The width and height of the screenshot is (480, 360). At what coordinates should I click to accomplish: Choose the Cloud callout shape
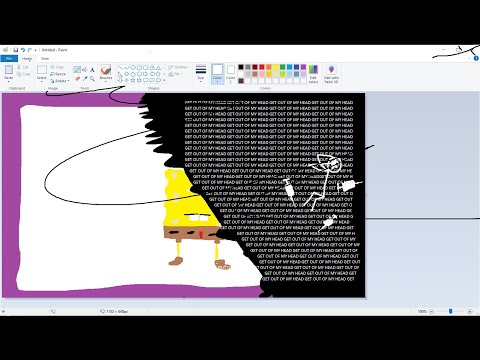158,80
